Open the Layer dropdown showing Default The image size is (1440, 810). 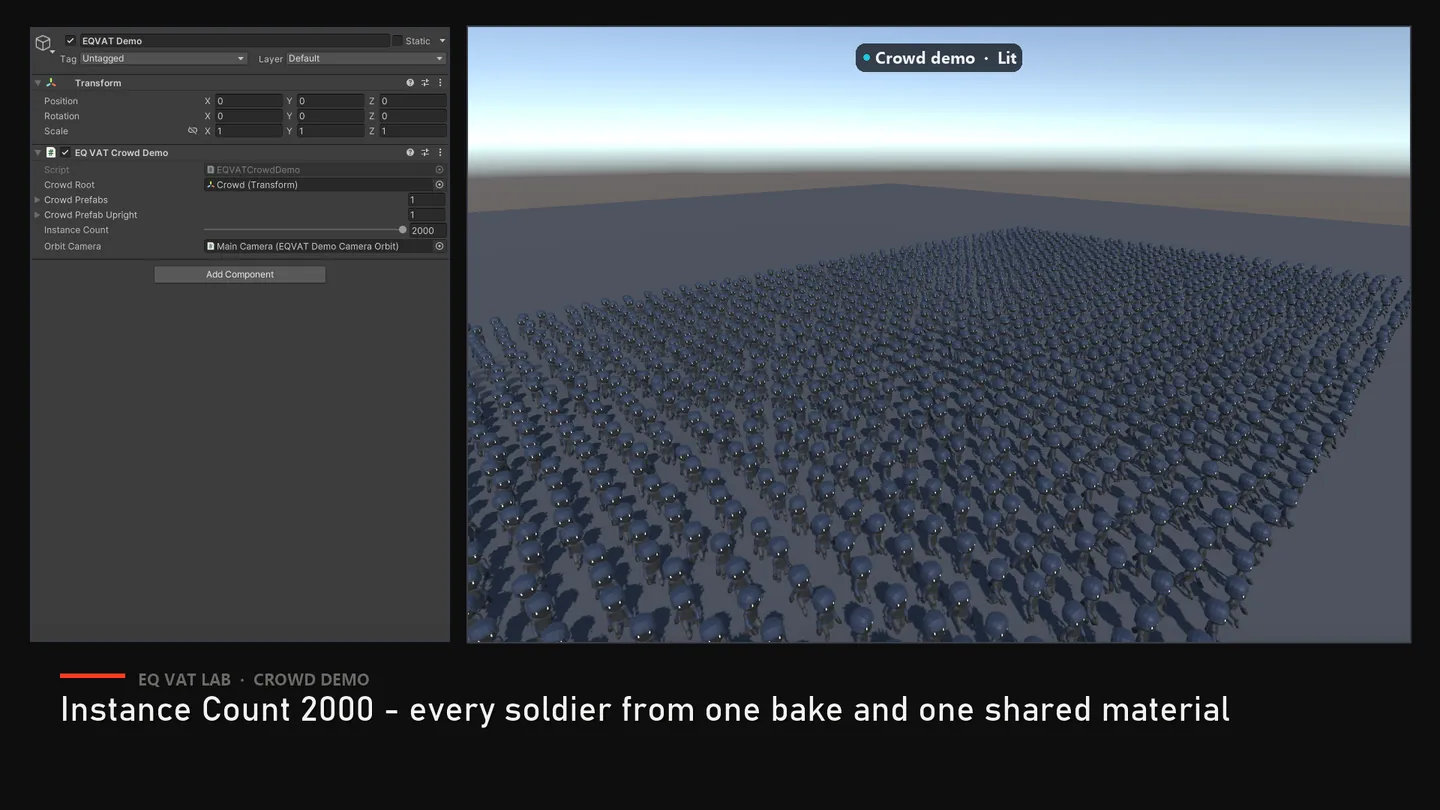click(366, 59)
